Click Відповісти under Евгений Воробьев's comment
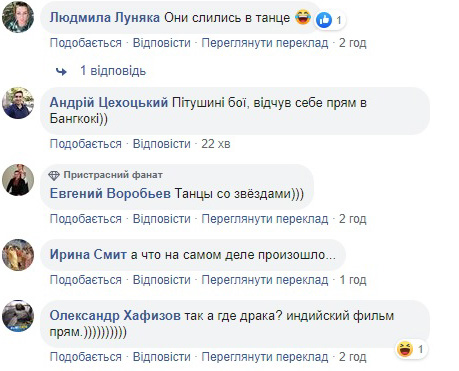Screen dimensions: 459x371 pos(162,219)
